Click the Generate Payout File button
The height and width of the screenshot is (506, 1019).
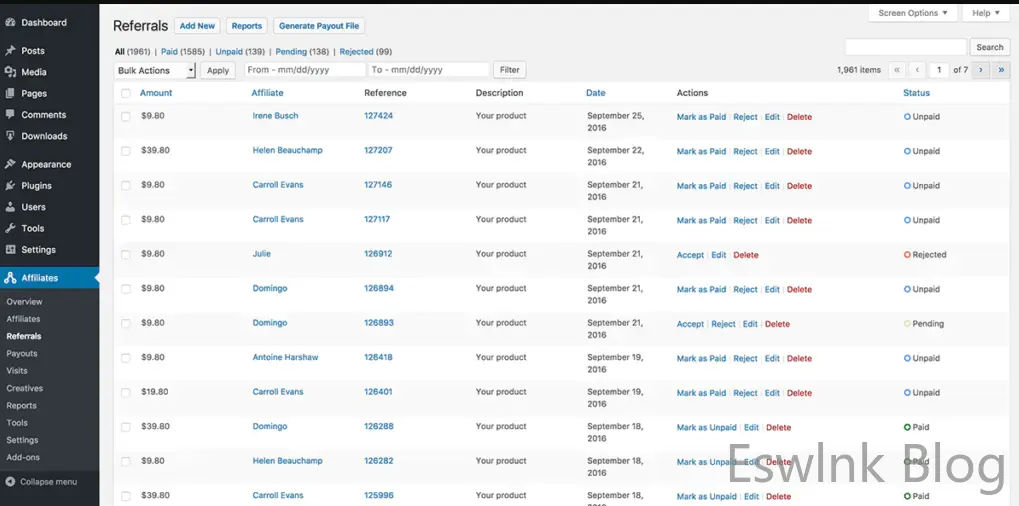[319, 26]
